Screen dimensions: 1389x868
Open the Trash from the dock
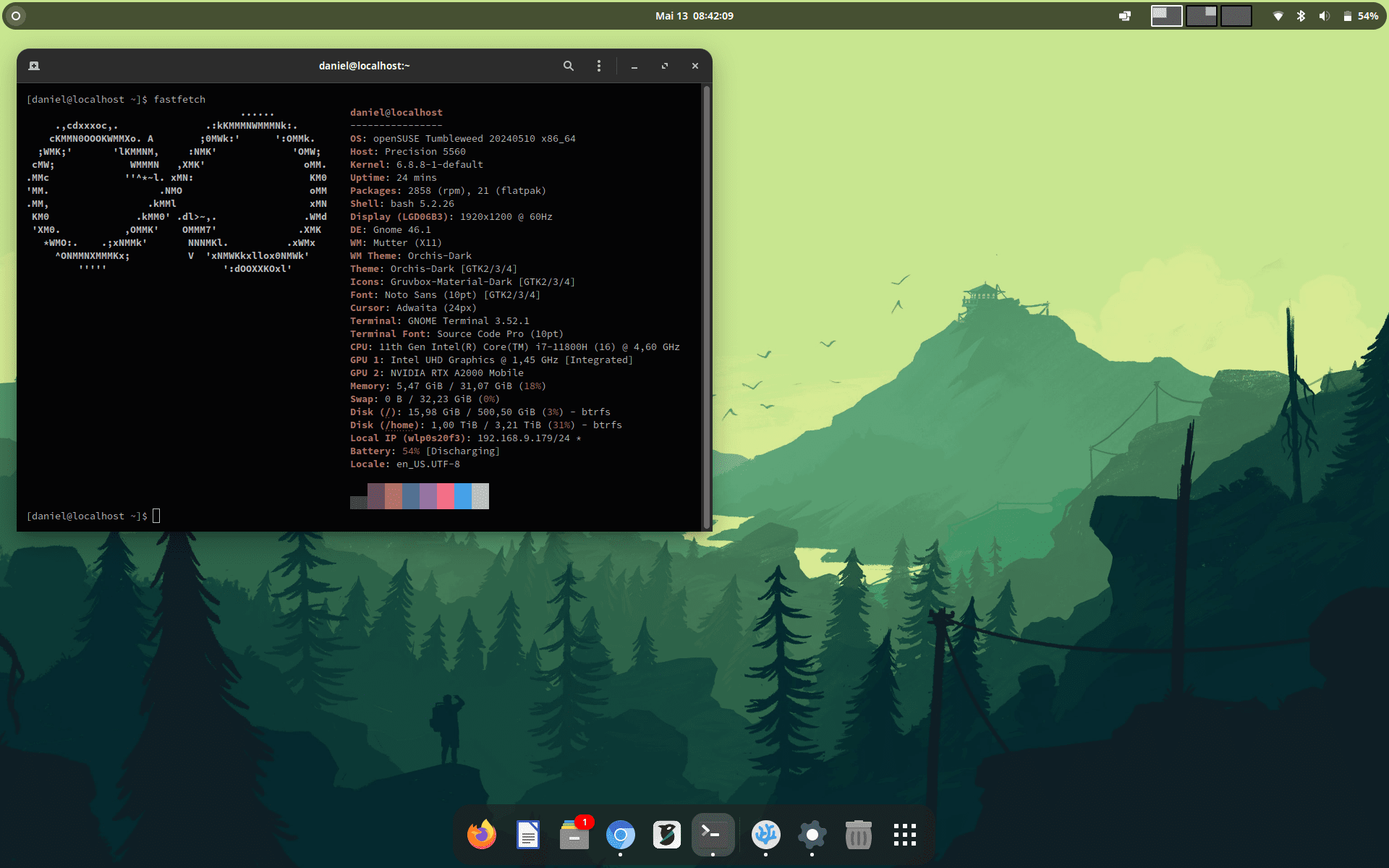(x=858, y=835)
